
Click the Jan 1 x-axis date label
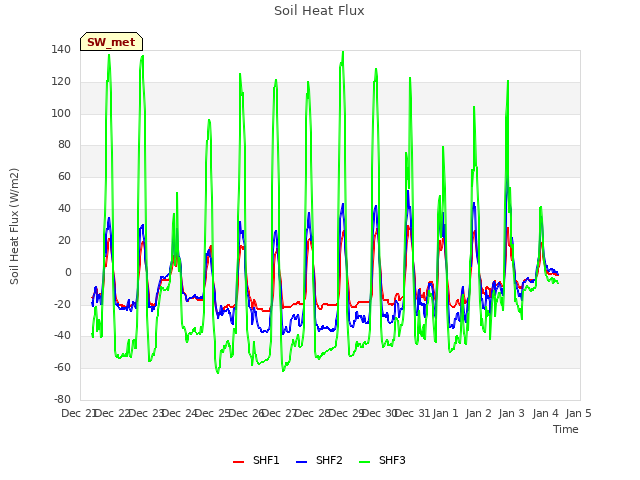pos(445,413)
